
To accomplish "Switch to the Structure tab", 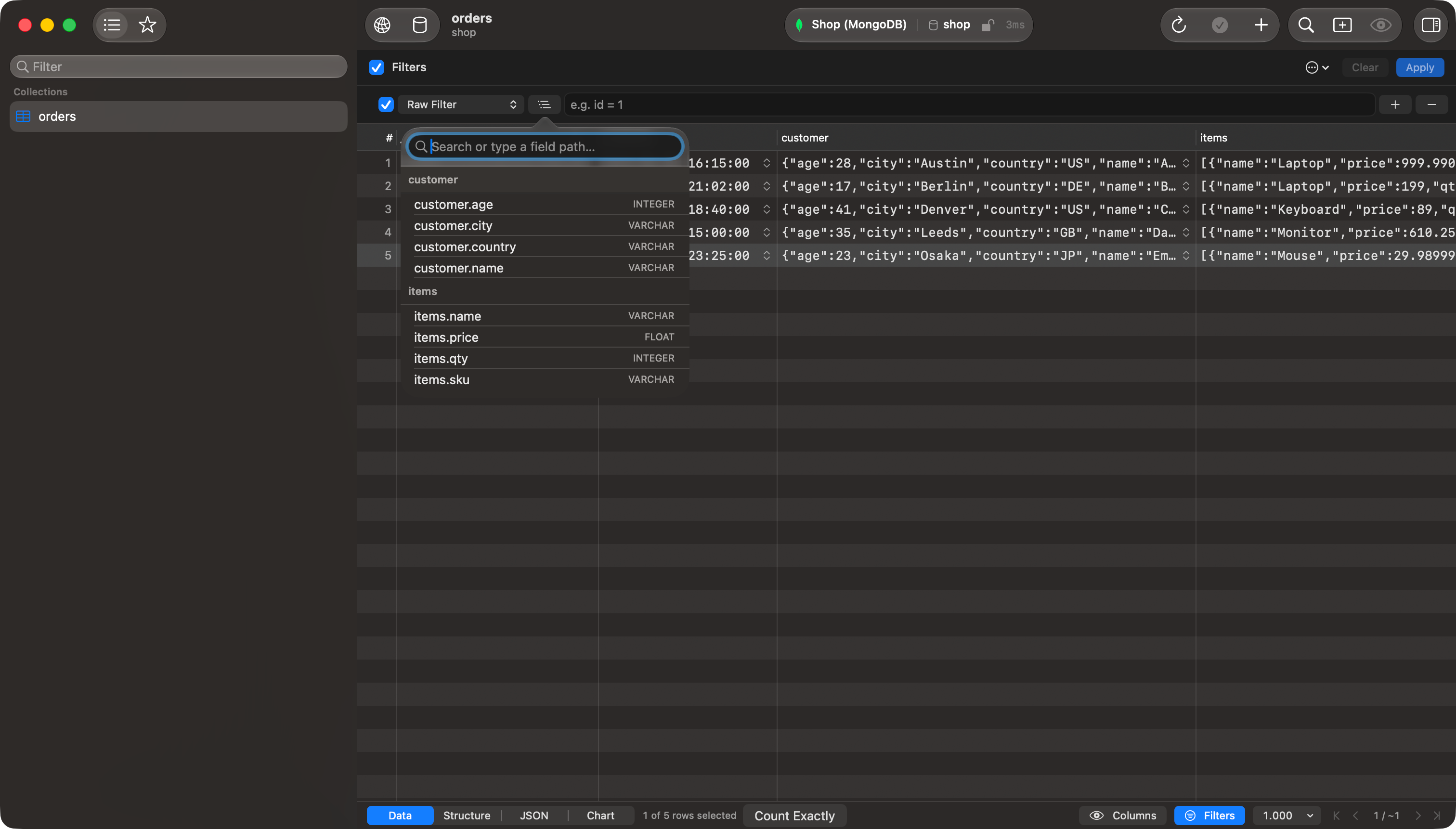I will [467, 816].
